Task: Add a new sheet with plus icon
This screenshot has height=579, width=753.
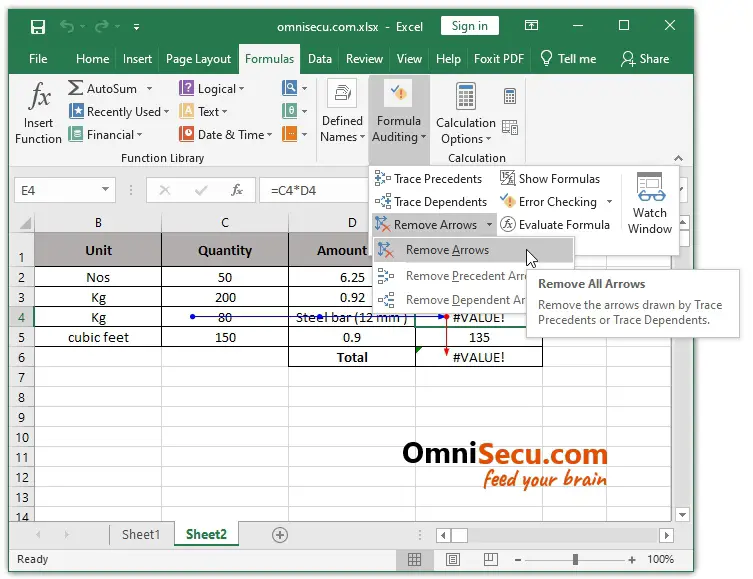Action: coord(279,535)
